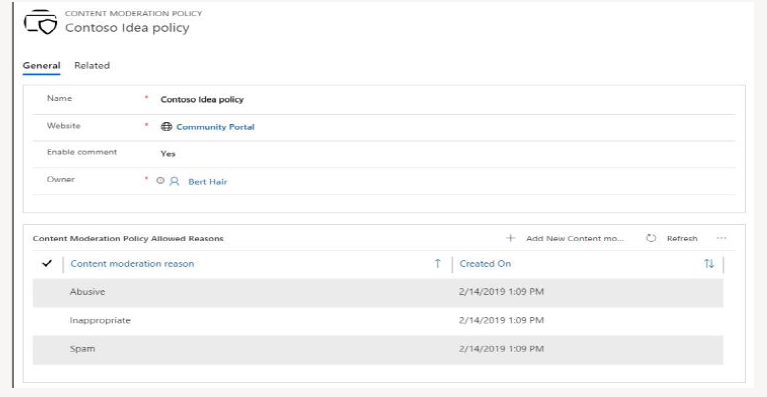This screenshot has width=767, height=397.
Task: Click the sort toggle arrows icon on Created On
Action: click(709, 264)
